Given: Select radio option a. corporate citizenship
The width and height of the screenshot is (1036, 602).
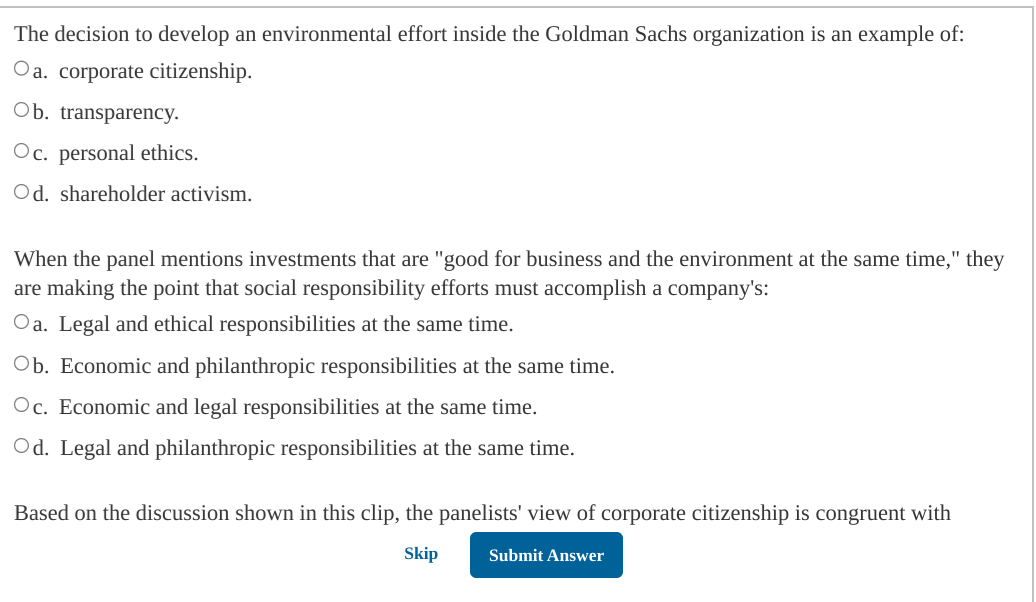Looking at the screenshot, I should [21, 66].
